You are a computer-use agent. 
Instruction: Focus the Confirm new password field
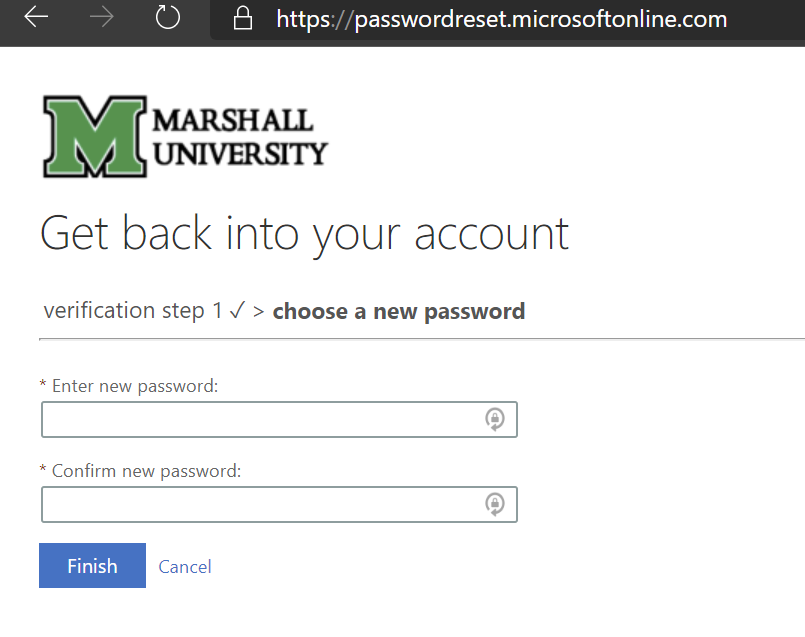(279, 505)
